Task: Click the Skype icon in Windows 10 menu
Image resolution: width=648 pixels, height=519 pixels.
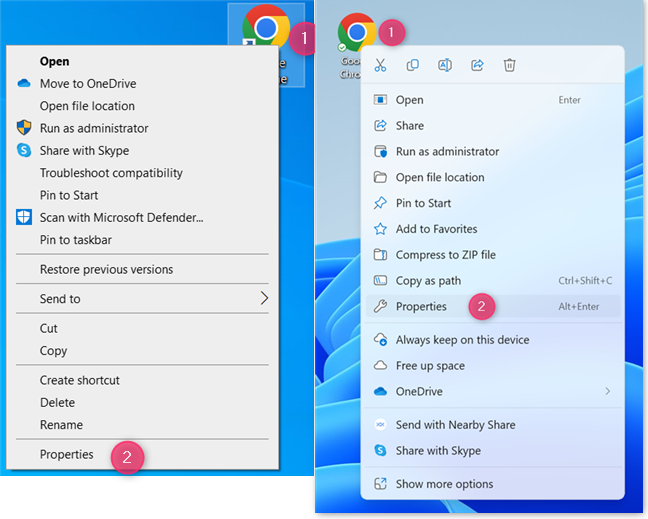Action: point(24,150)
